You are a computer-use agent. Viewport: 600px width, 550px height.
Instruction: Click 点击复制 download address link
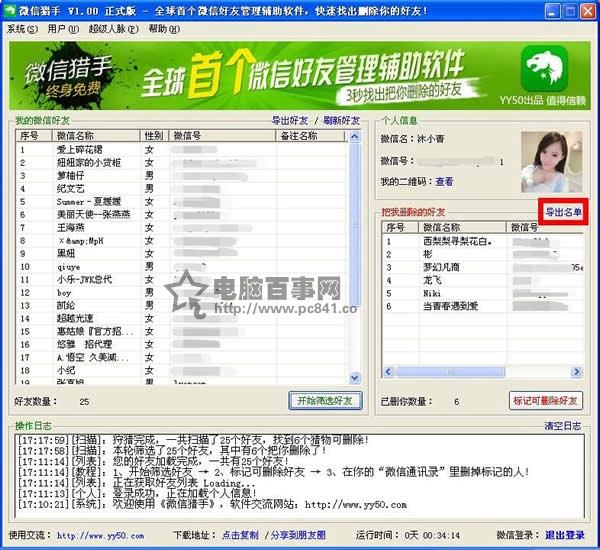pyautogui.click(x=240, y=535)
